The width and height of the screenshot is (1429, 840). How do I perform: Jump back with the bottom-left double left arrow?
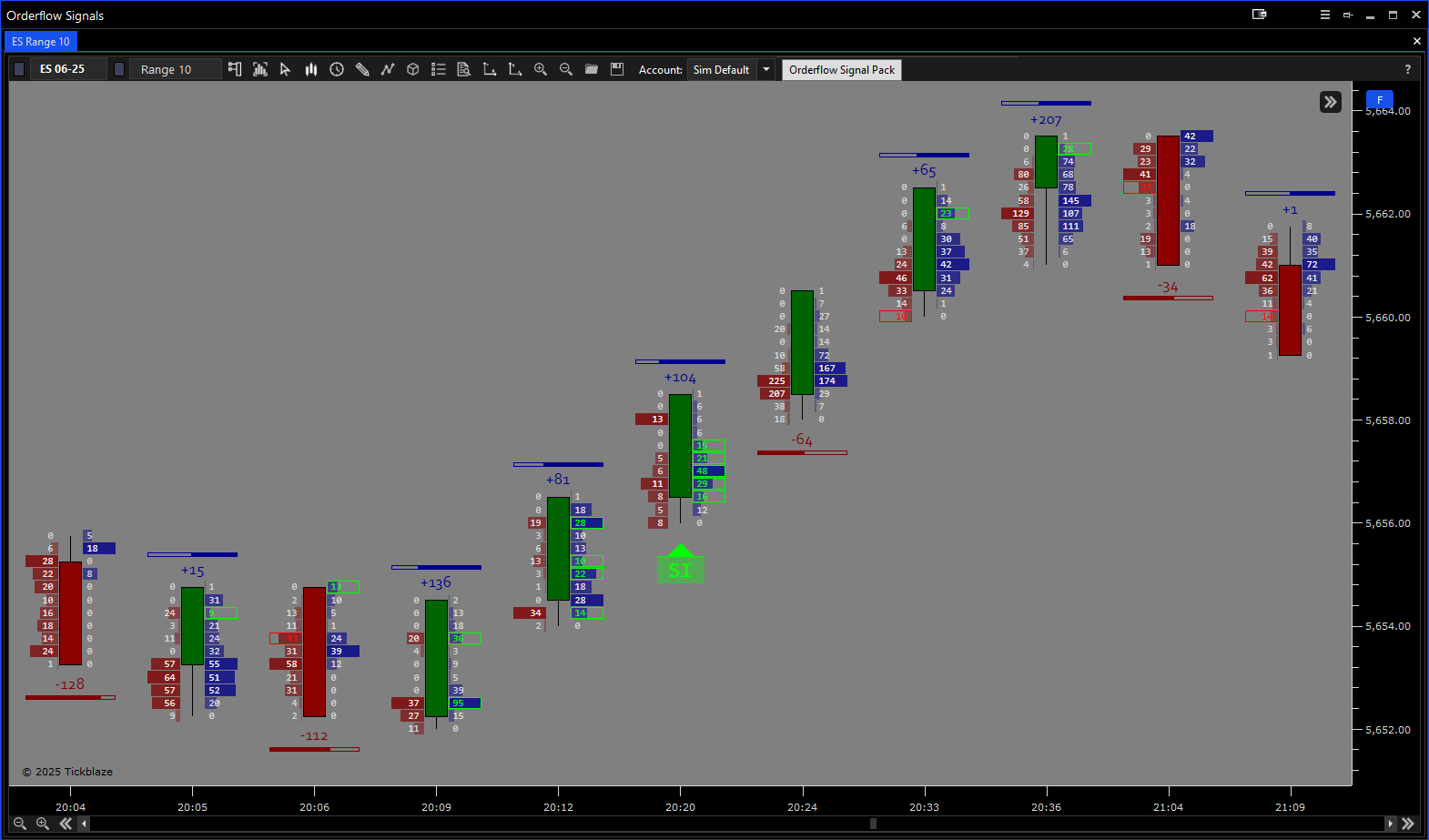tap(66, 824)
